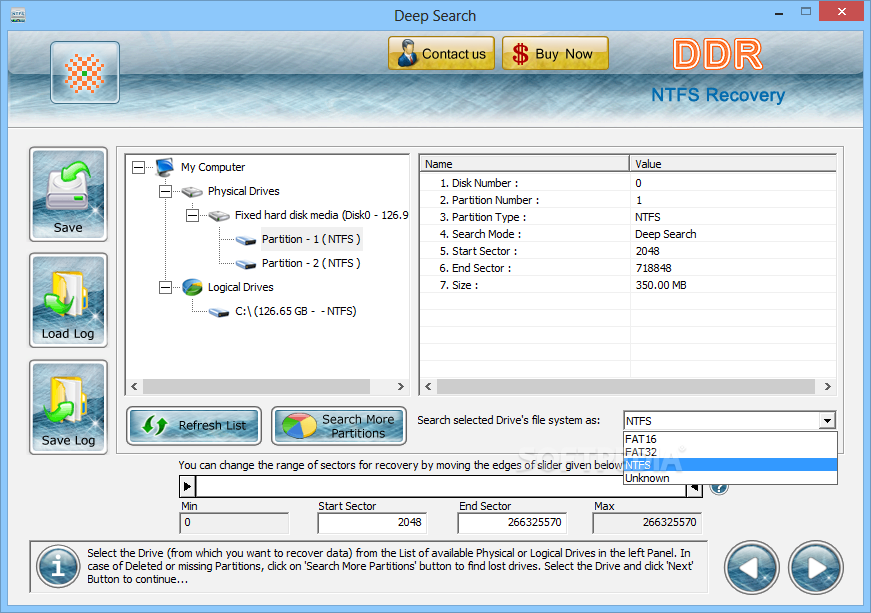The image size is (871, 613).
Task: Click the Logical Drives icon
Action: click(192, 287)
